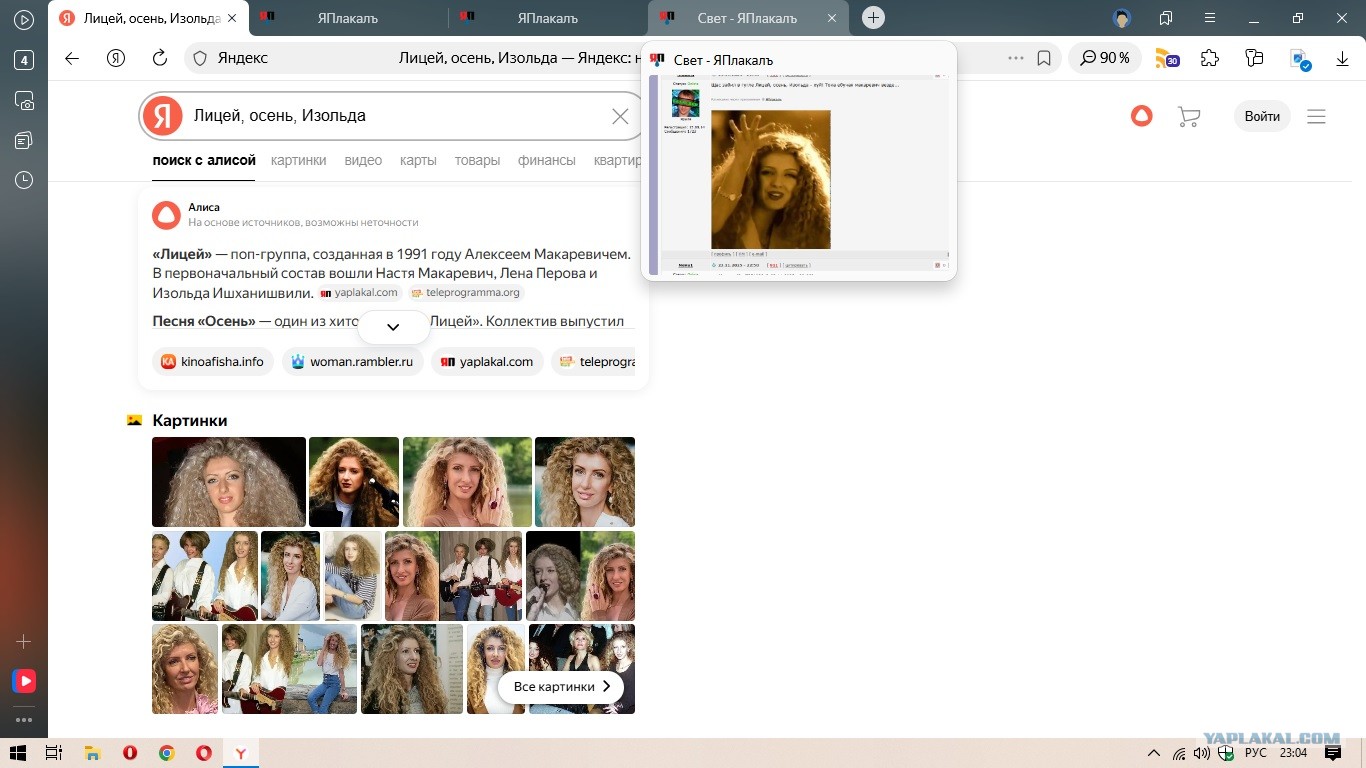Open browsing history clock icon in sidebar
The height and width of the screenshot is (768, 1366).
[24, 180]
